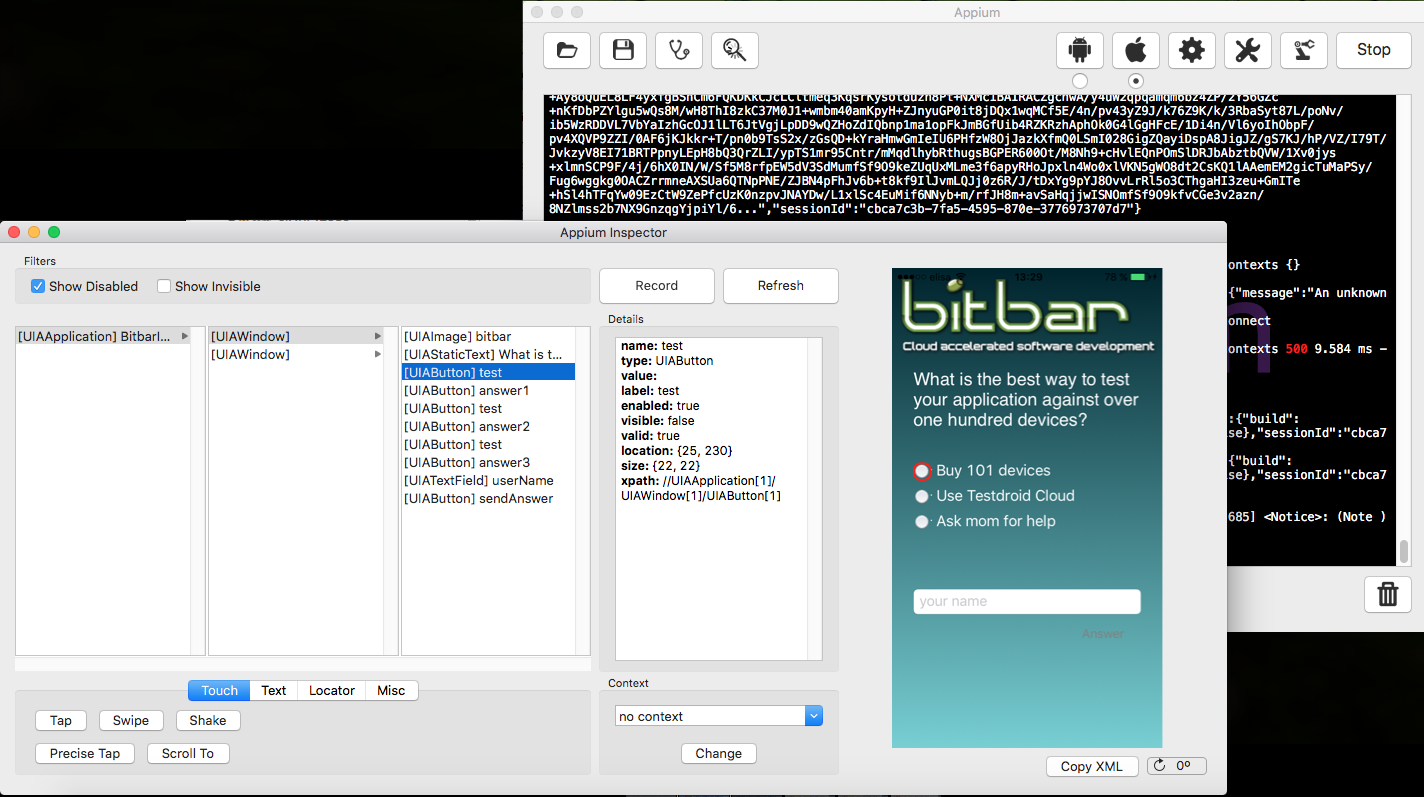Click the Scroll To button
Image resolution: width=1424 pixels, height=797 pixels.
tap(188, 753)
